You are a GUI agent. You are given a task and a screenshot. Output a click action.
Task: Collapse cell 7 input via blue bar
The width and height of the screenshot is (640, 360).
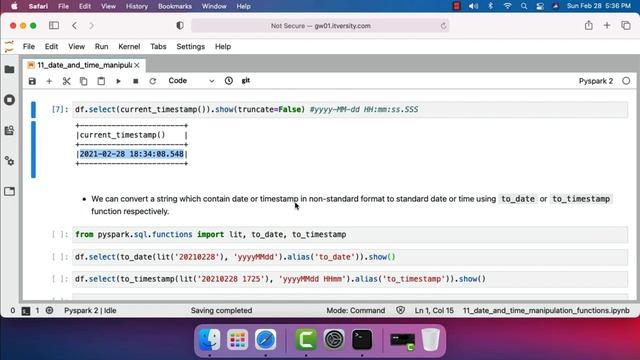tap(33, 109)
